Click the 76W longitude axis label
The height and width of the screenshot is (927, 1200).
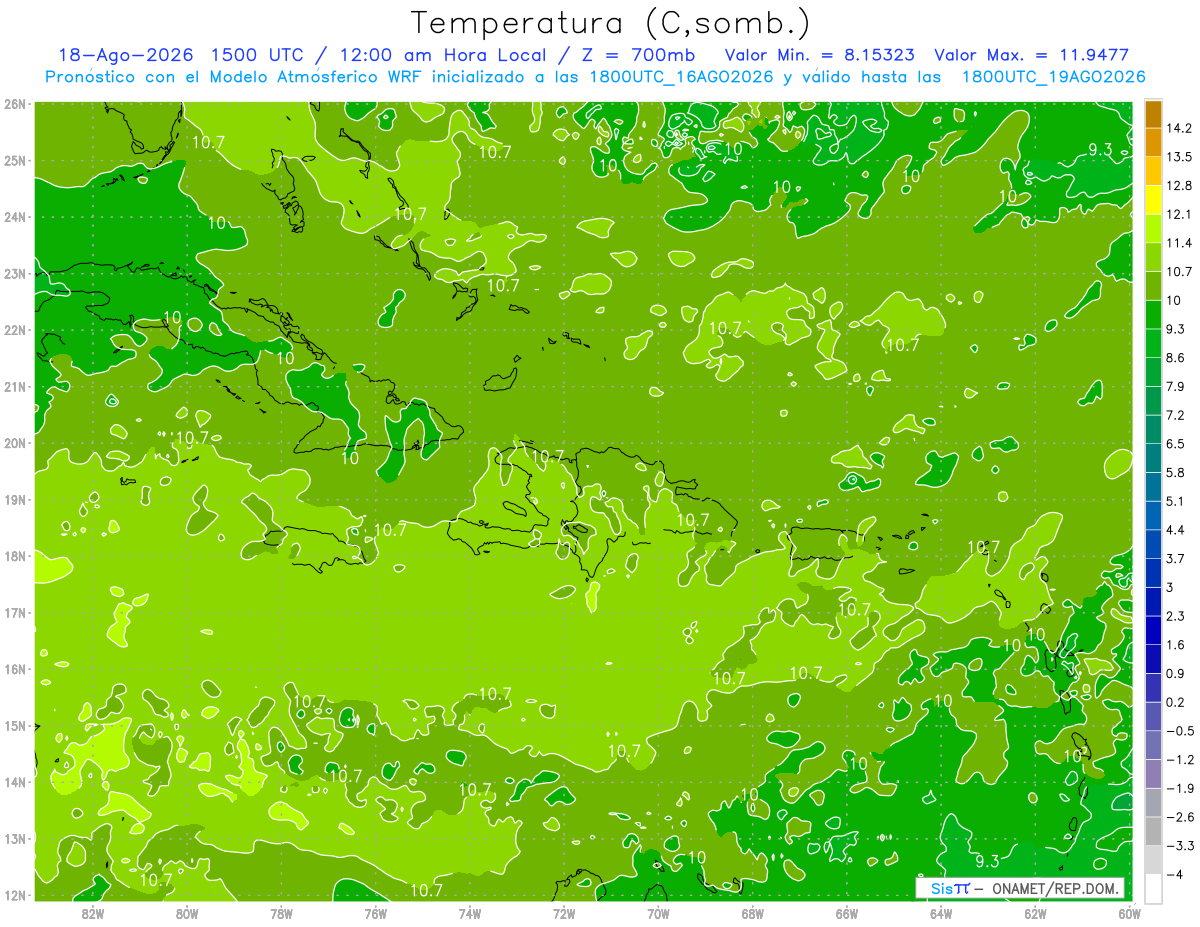375,913
